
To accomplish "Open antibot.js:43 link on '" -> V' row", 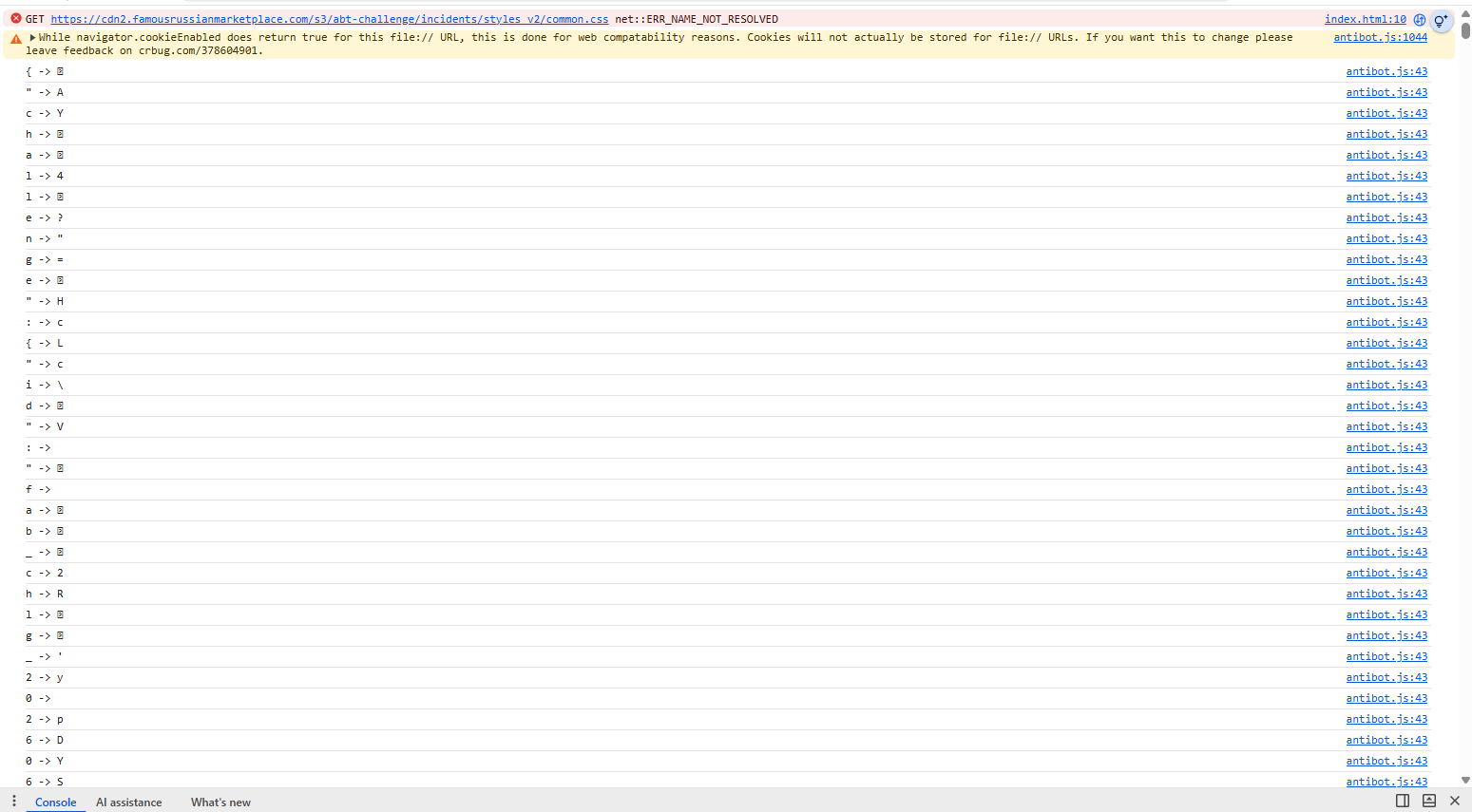I will 1386,426.
